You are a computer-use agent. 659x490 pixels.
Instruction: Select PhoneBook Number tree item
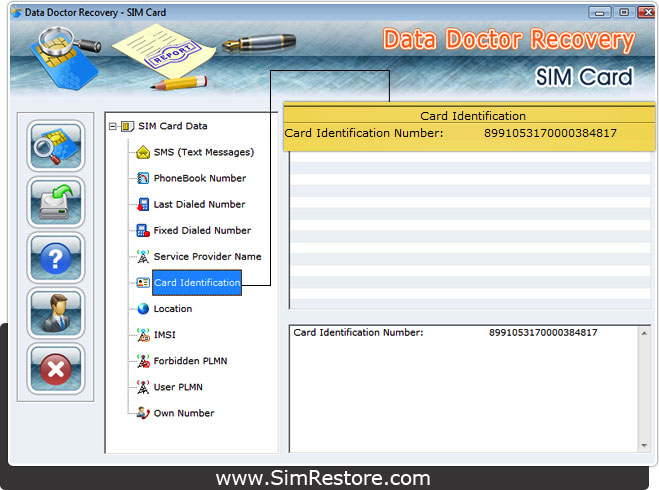200,178
